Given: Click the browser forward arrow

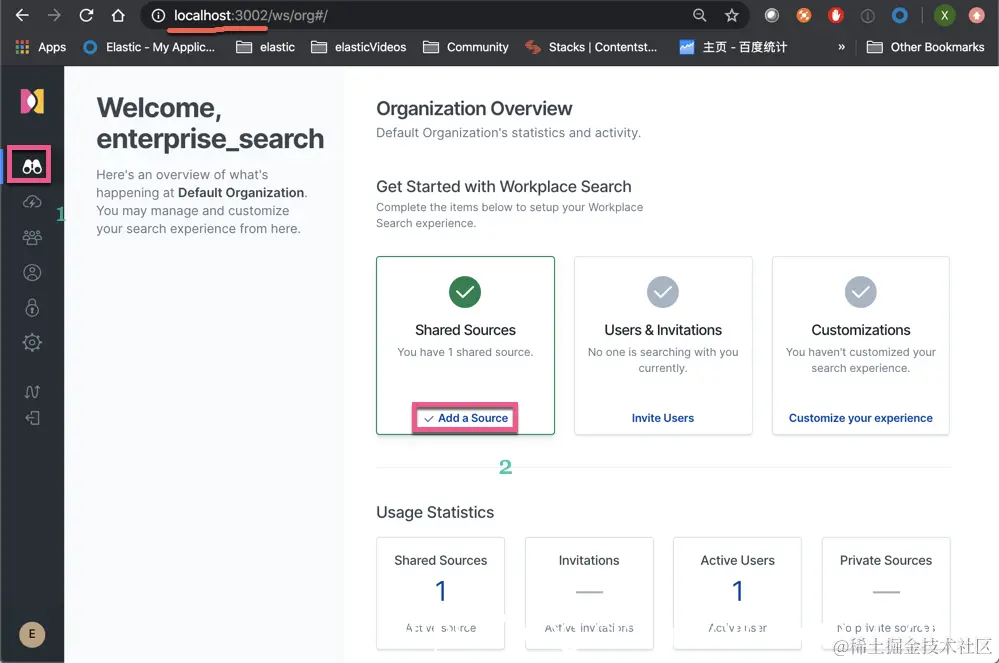Looking at the screenshot, I should tap(54, 15).
